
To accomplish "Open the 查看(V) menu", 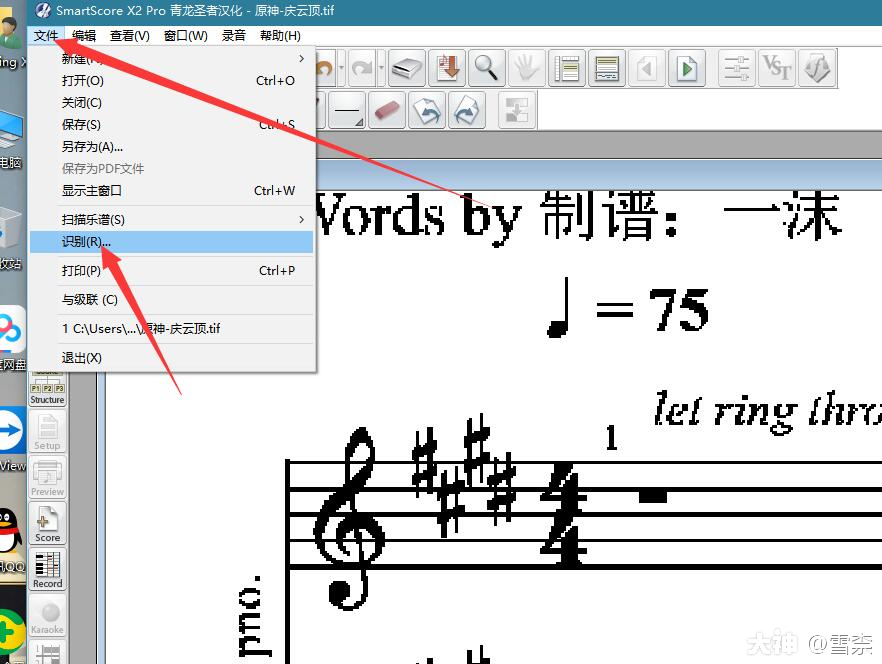I will pyautogui.click(x=129, y=36).
